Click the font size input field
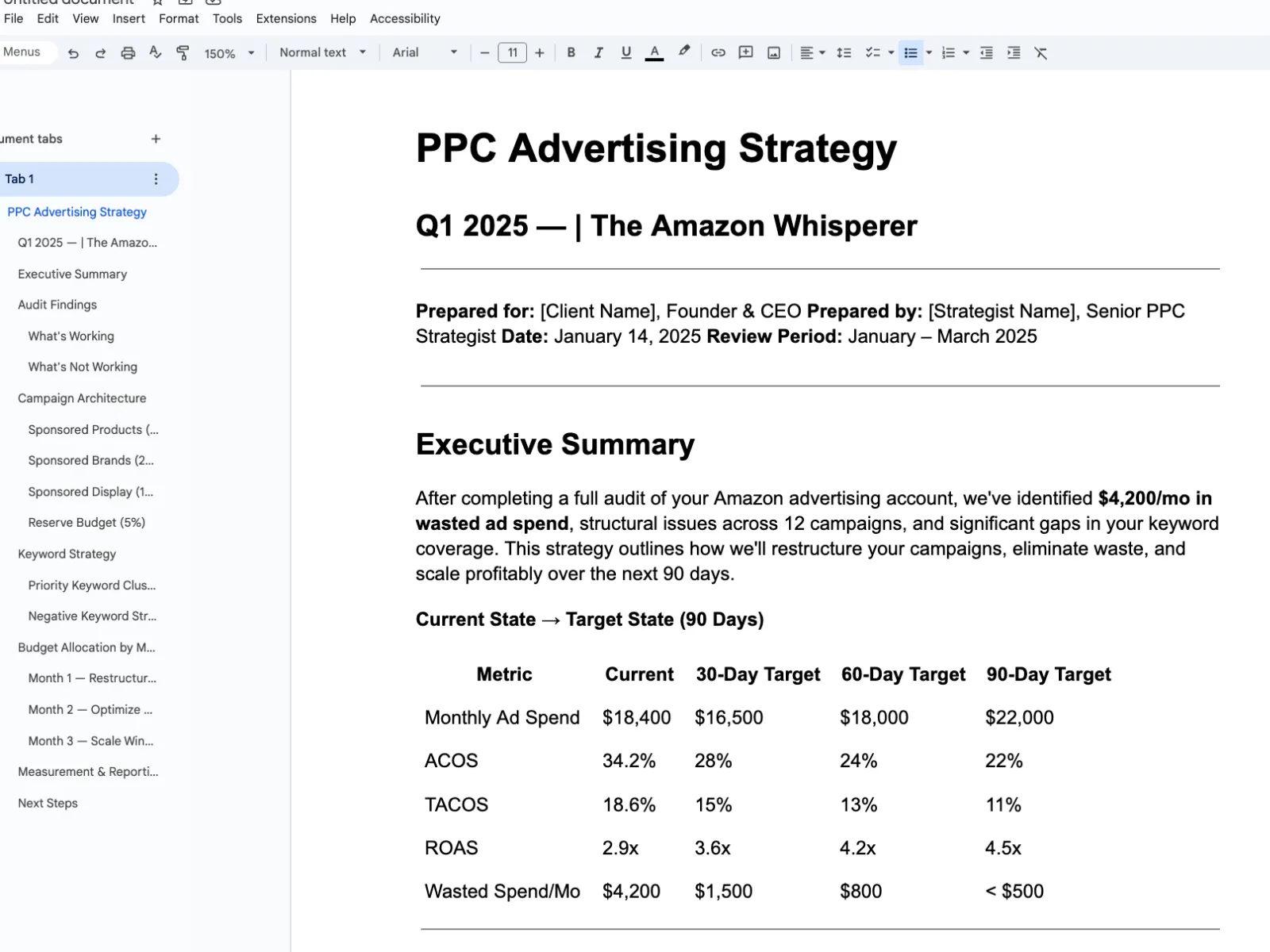1270x952 pixels. pyautogui.click(x=512, y=53)
